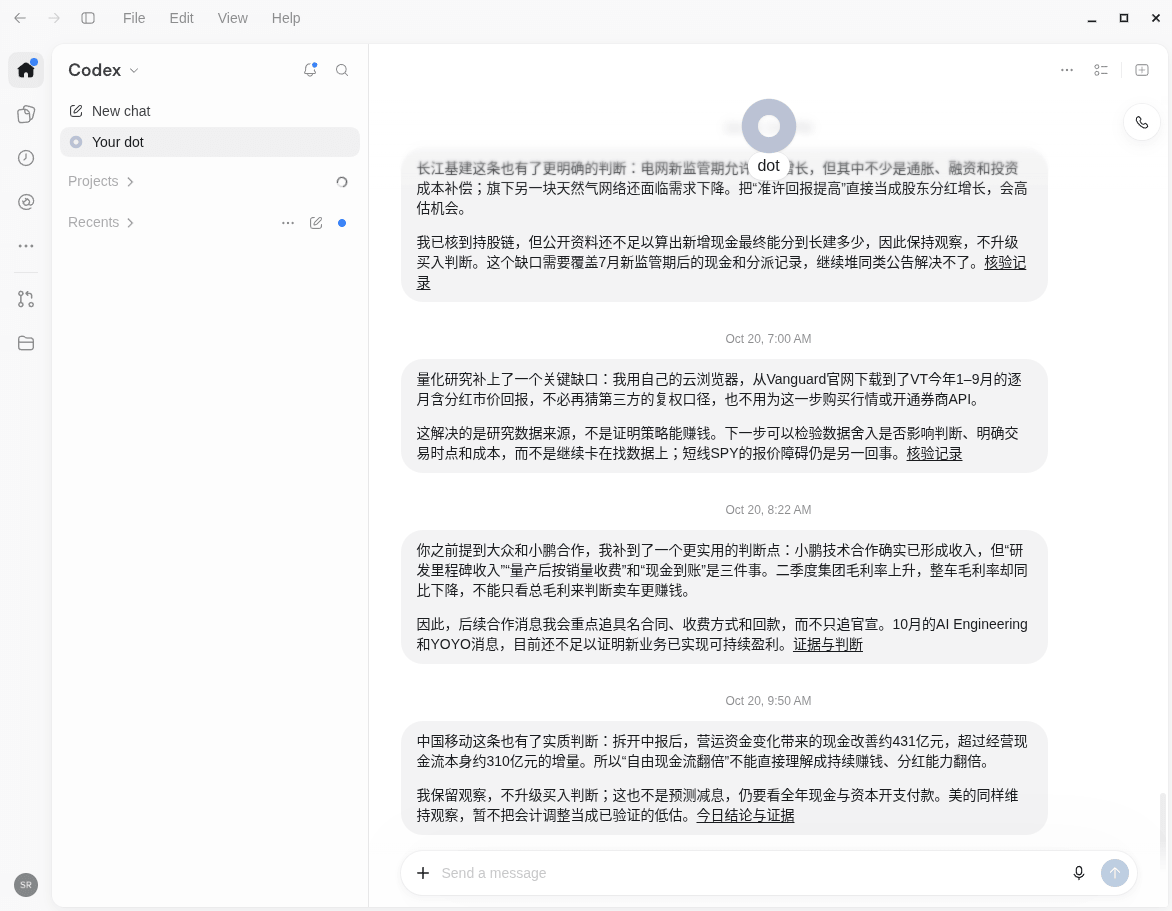Screen dimensions: 1172x911
Task: Click the Oct 20, 9:50 AM timestamp
Action: pos(768,701)
